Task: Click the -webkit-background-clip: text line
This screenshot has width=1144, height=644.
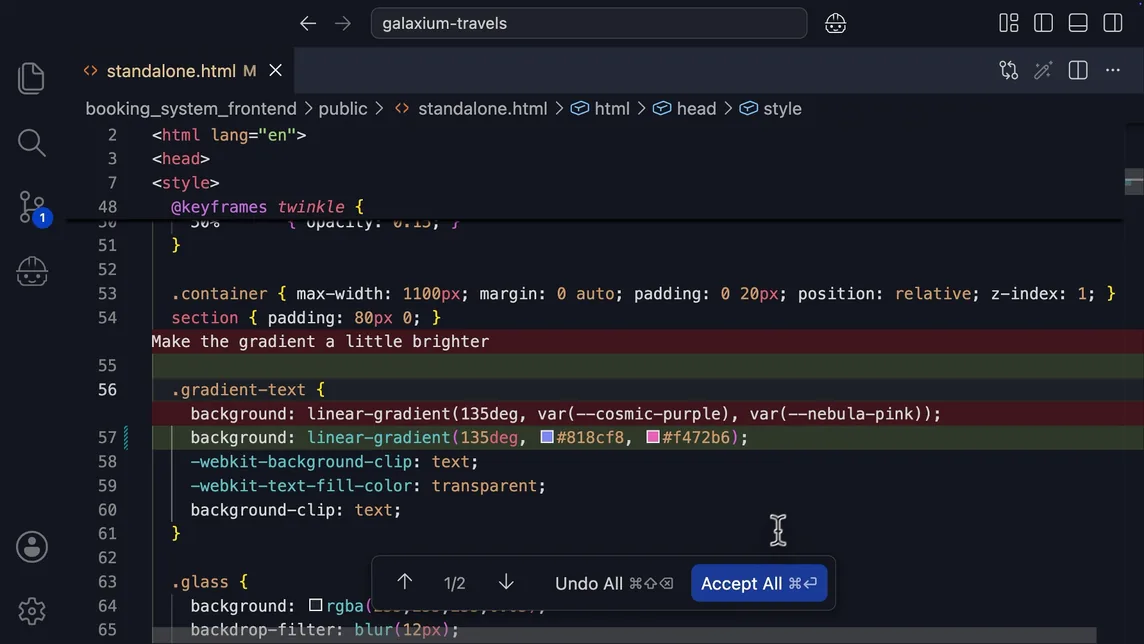Action: [x=334, y=462]
